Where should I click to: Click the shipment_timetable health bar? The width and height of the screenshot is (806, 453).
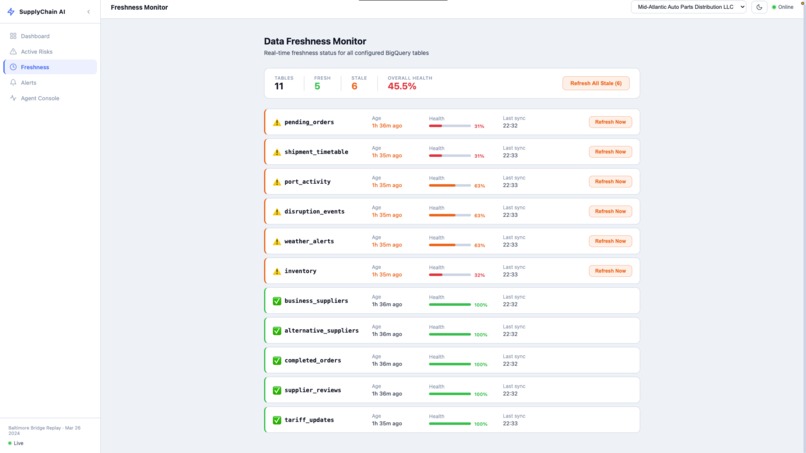pos(450,156)
